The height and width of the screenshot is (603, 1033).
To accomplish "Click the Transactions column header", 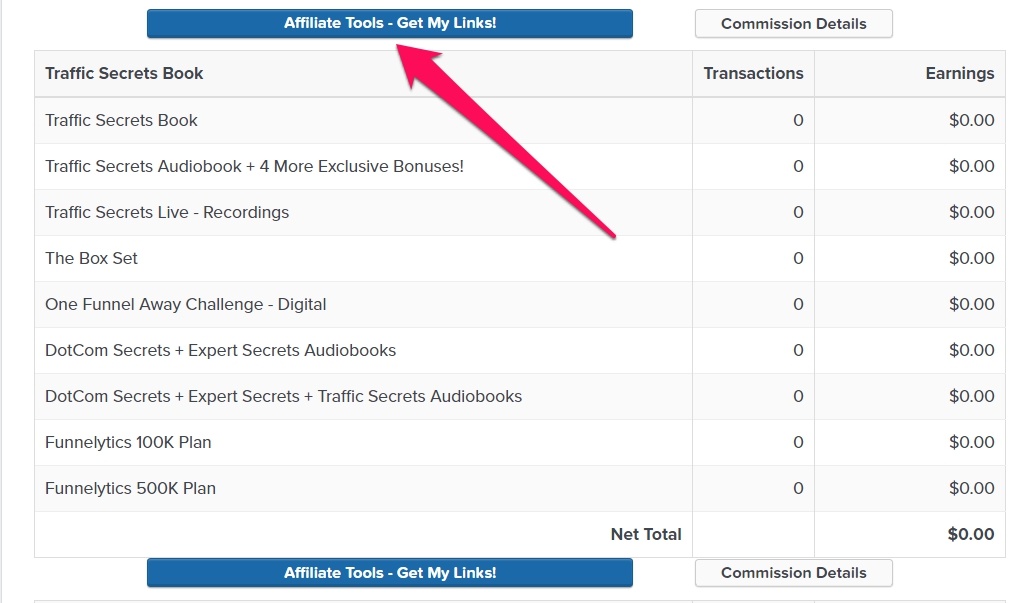I will (753, 73).
